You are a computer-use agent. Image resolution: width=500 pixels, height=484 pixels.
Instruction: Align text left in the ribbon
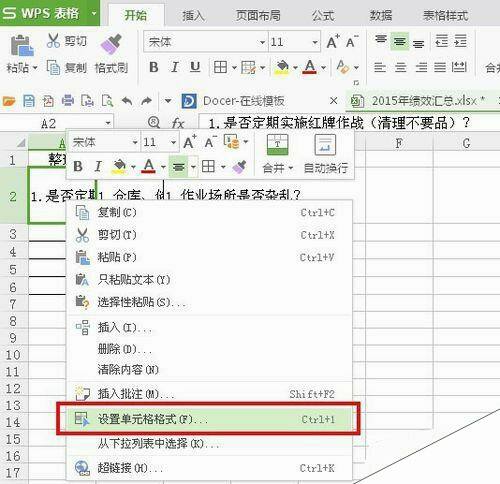click(x=380, y=67)
